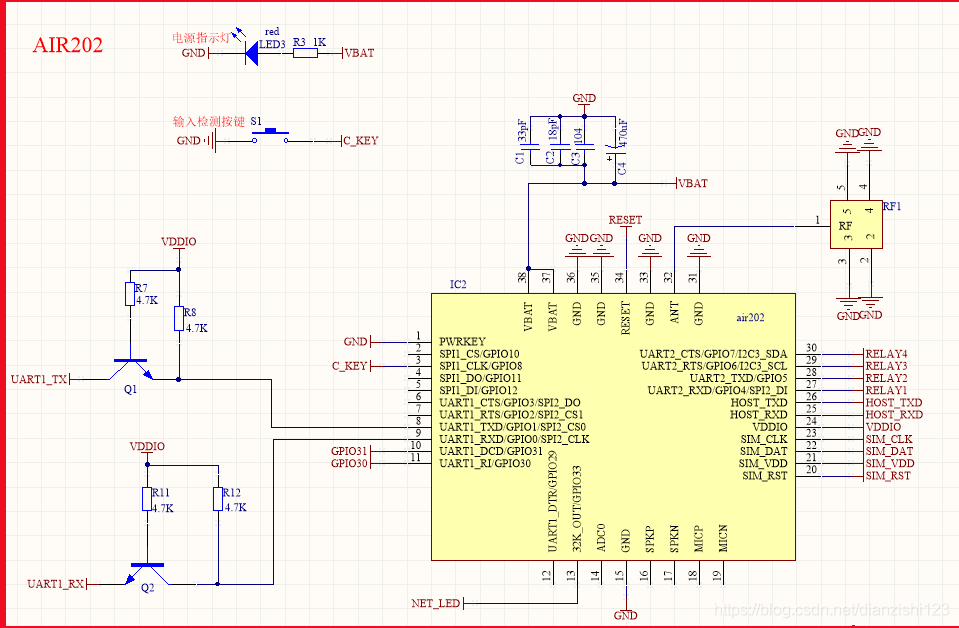Click the Chinese label 电源指示灯

(x=201, y=38)
